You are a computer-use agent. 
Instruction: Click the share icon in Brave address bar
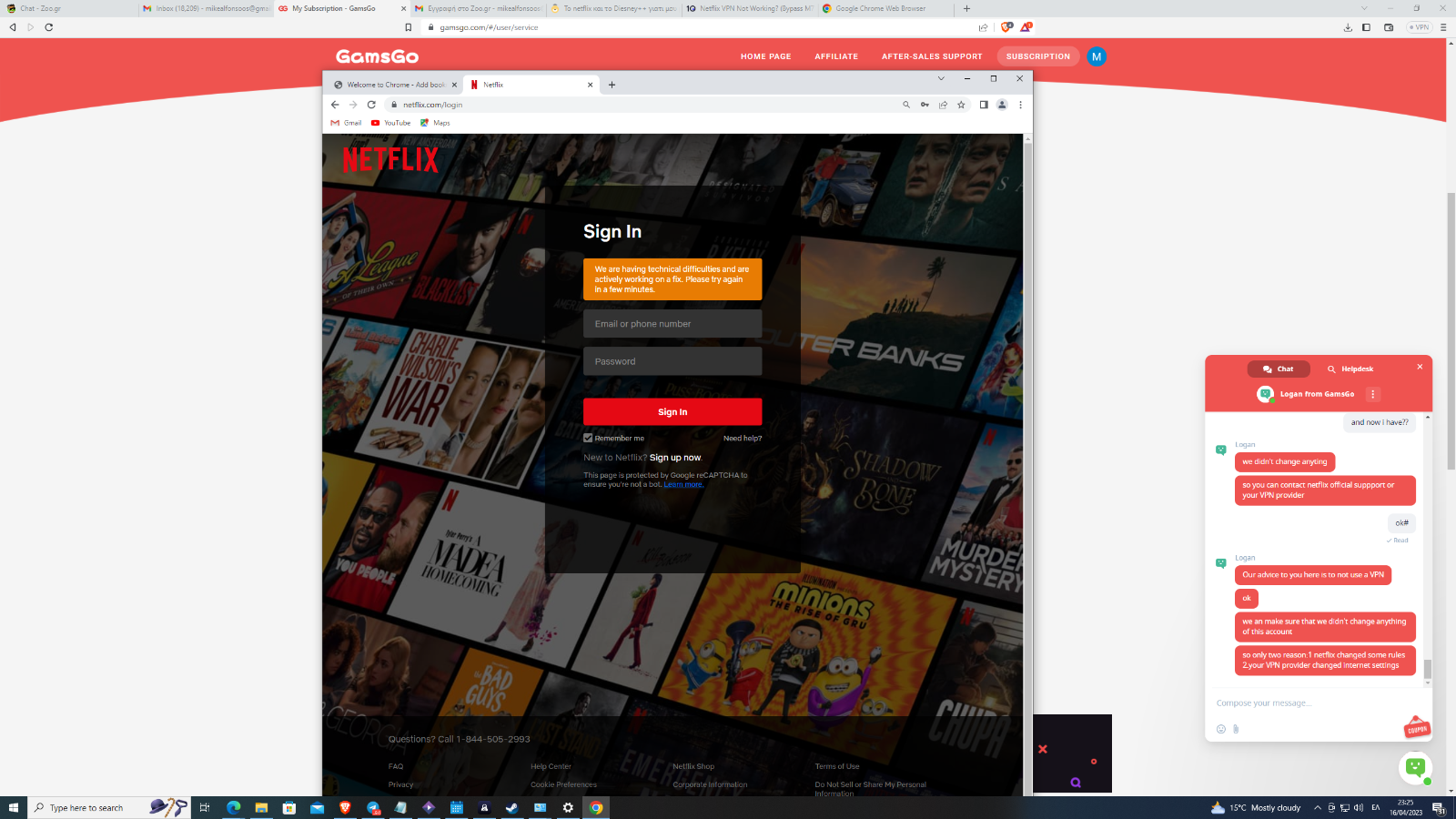(983, 27)
